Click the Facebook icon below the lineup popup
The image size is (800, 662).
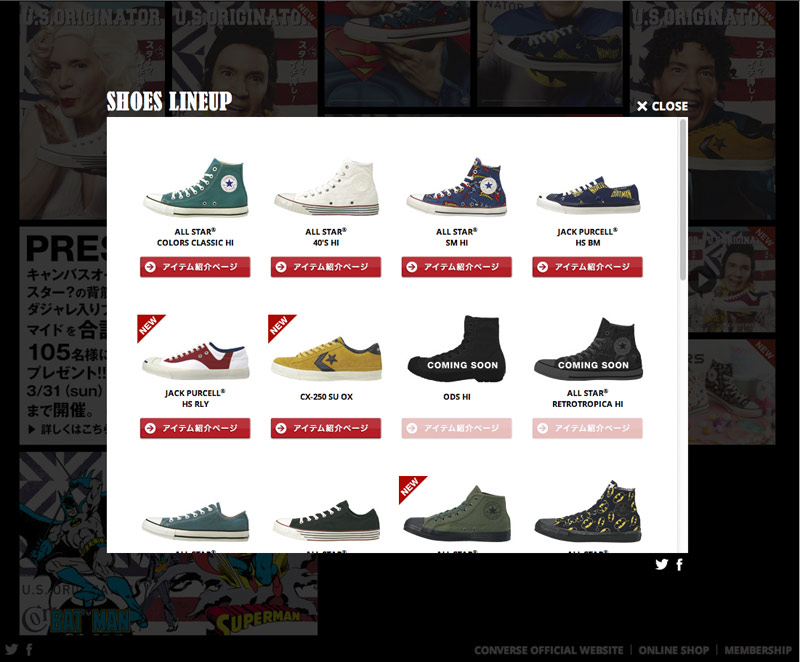click(679, 564)
